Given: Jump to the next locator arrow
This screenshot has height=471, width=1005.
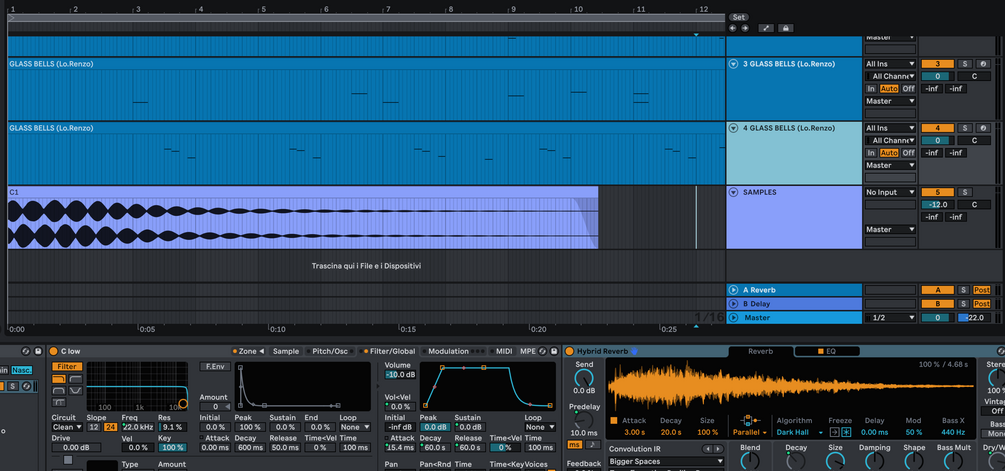Looking at the screenshot, I should tap(745, 28).
